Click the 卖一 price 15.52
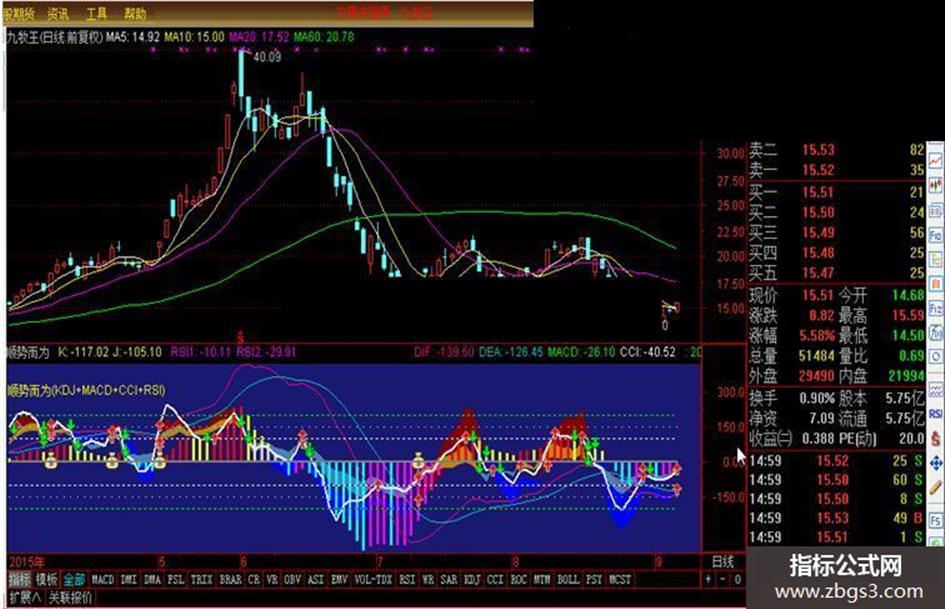This screenshot has width=945, height=609. coord(818,170)
